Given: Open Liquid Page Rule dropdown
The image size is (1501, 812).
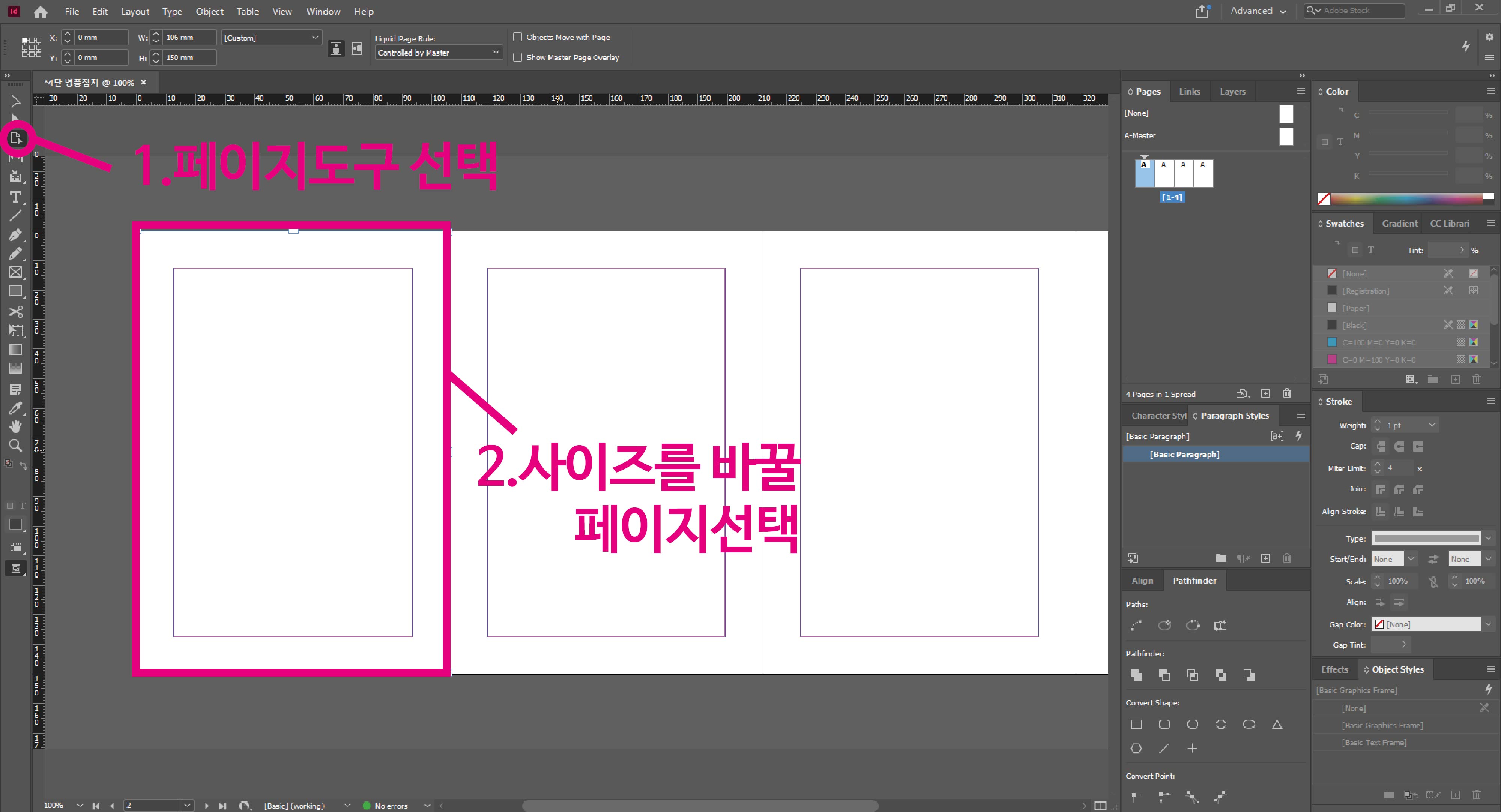Looking at the screenshot, I should click(496, 52).
